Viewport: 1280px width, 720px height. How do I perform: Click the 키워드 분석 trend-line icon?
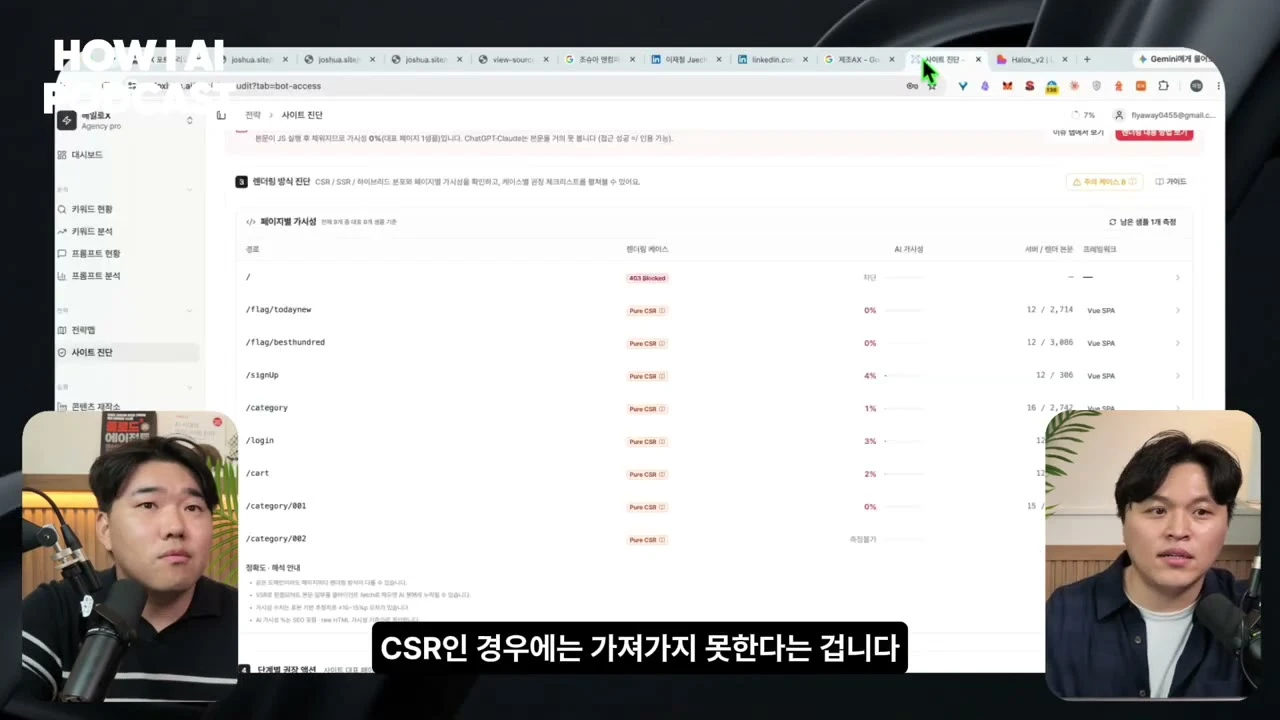coord(62,231)
